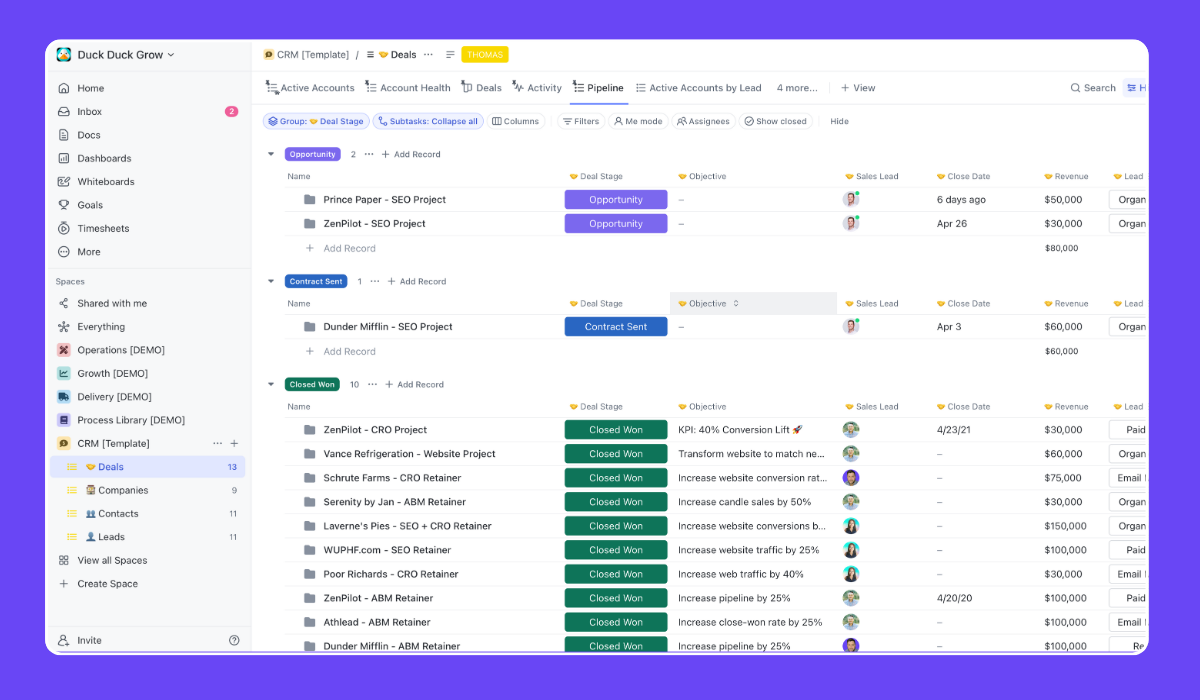Screen dimensions: 1200x700
Task: Switch to the Deals view tab
Action: [482, 87]
